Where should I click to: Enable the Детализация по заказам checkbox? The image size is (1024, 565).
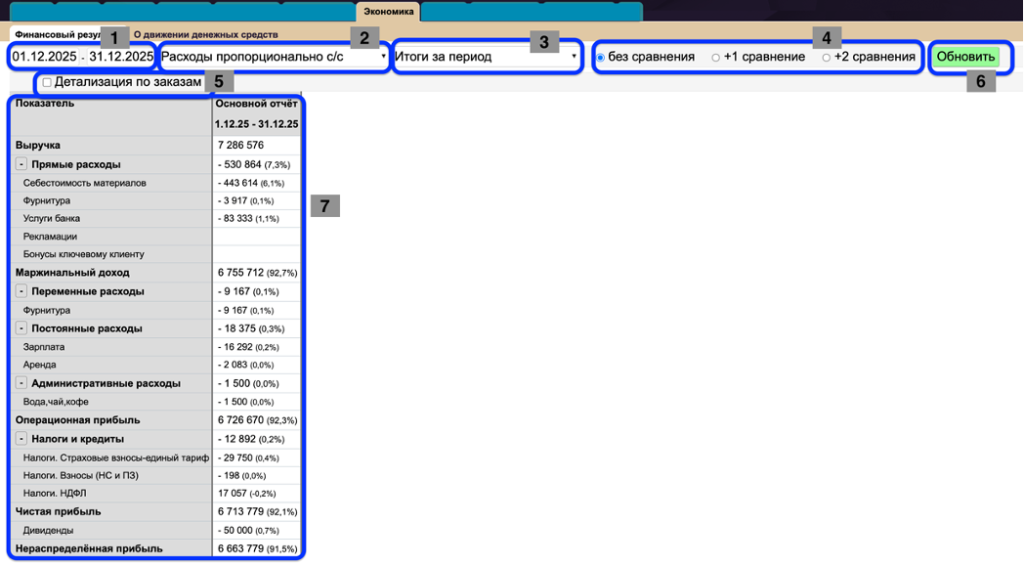tap(47, 82)
